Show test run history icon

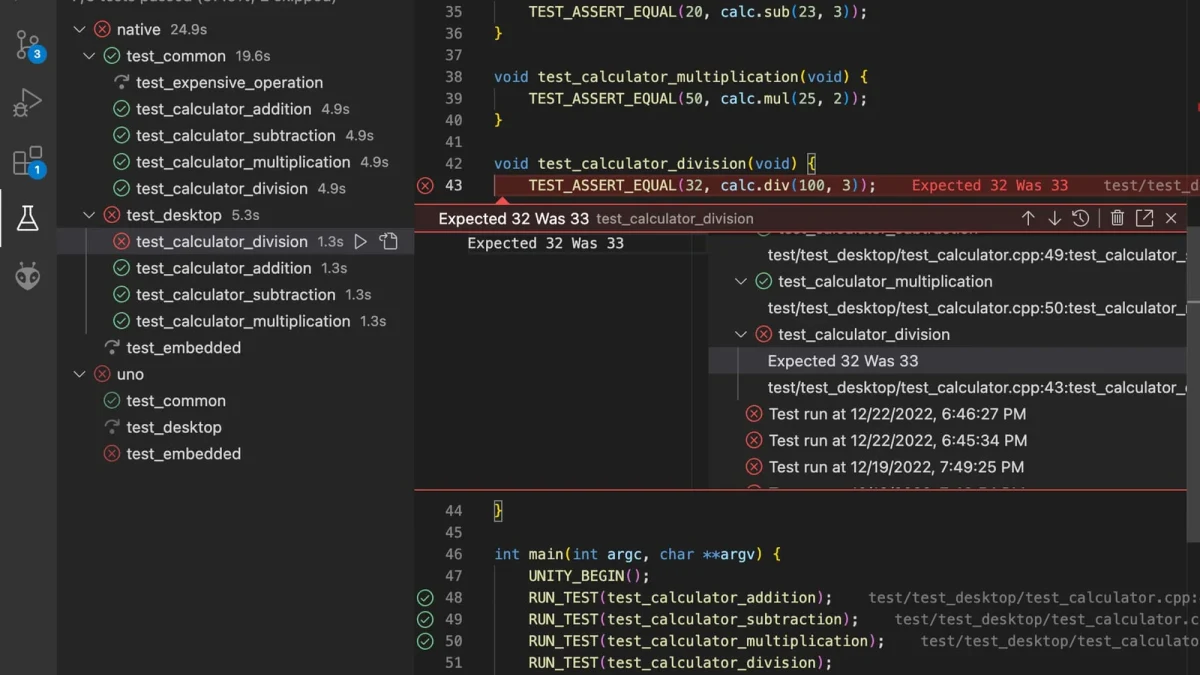[1081, 218]
